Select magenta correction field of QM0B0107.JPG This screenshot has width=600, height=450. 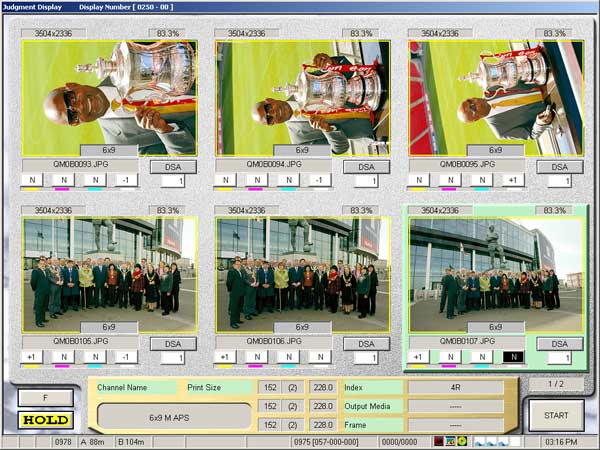pos(450,357)
